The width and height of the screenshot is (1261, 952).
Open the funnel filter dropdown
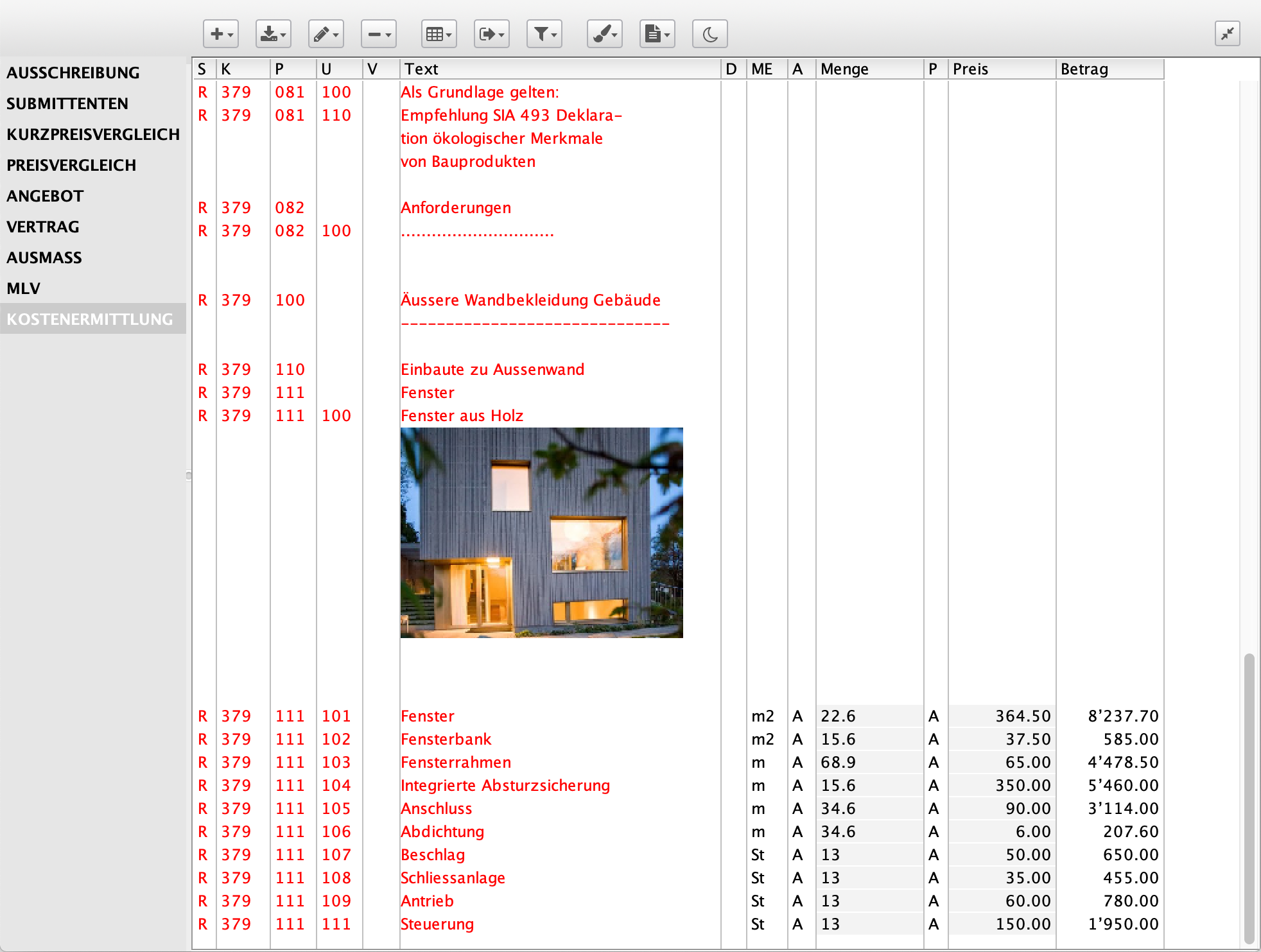coord(544,34)
